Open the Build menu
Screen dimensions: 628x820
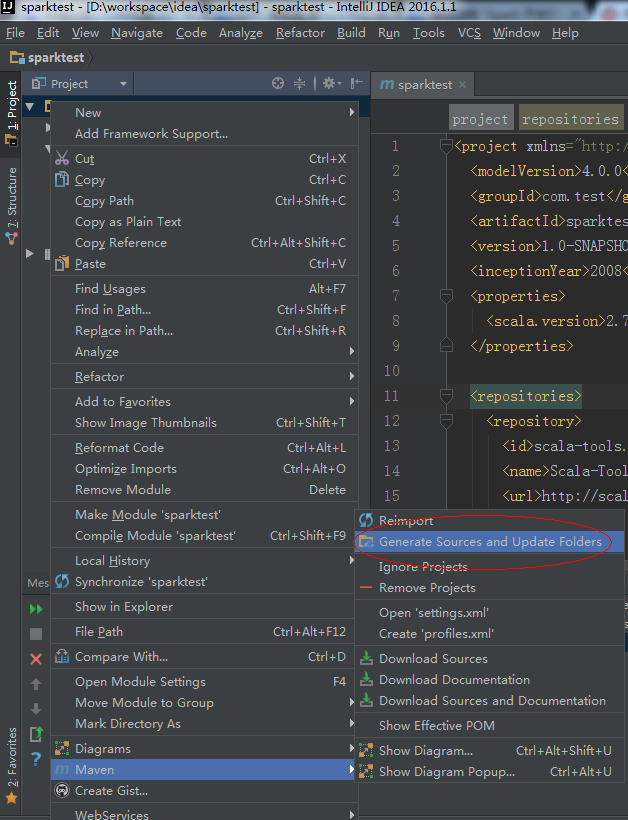(351, 33)
